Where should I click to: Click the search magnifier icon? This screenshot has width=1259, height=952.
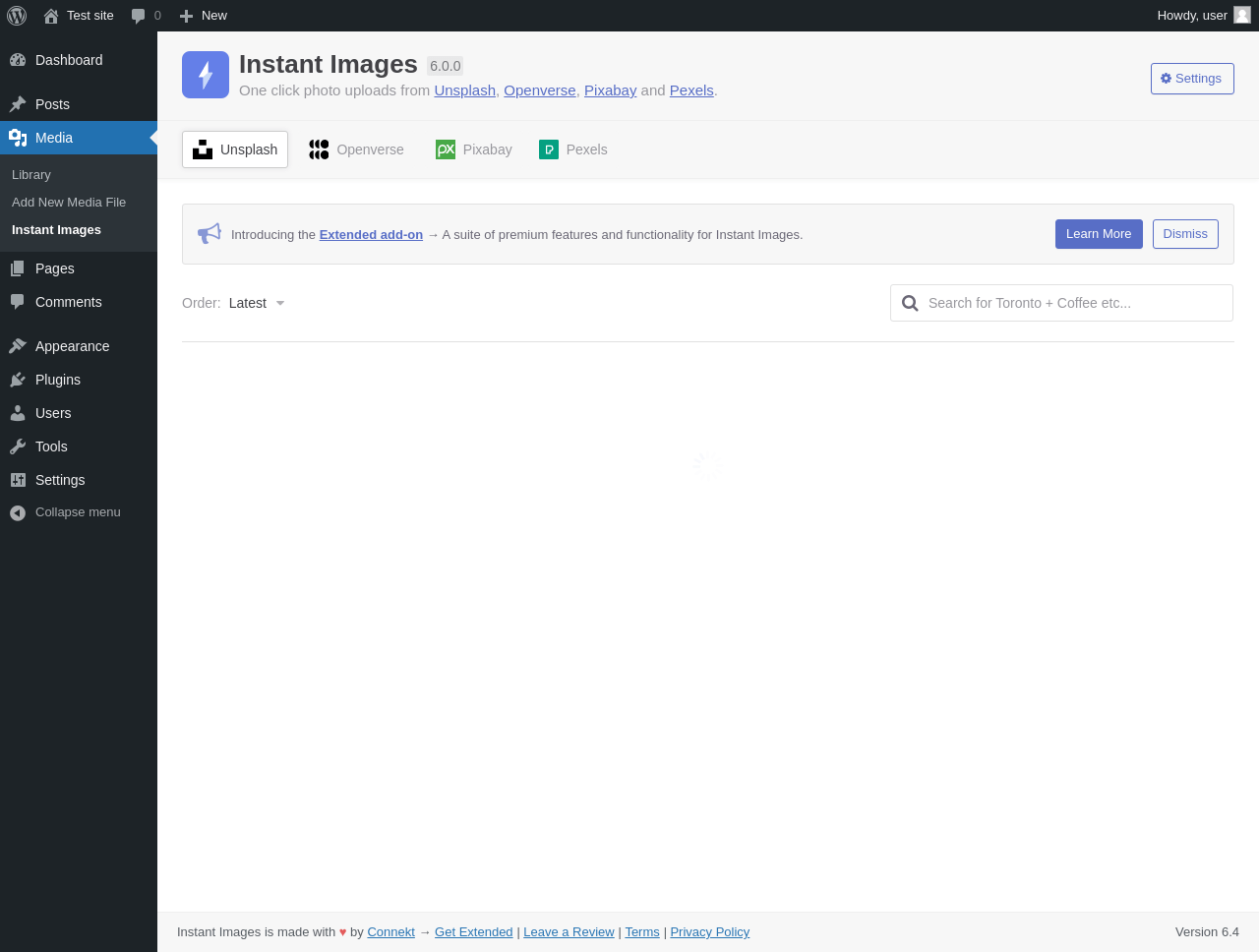[910, 303]
